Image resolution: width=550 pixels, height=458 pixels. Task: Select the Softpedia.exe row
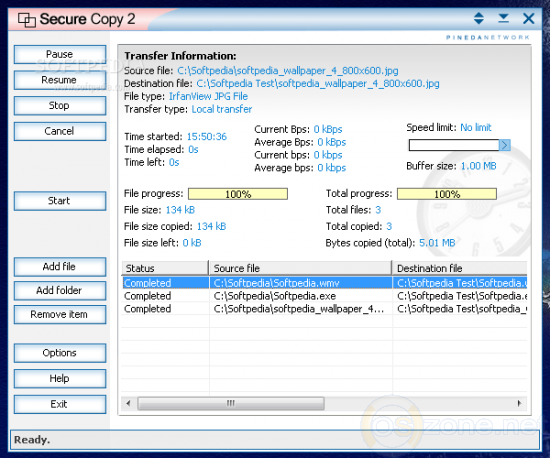tap(324, 296)
